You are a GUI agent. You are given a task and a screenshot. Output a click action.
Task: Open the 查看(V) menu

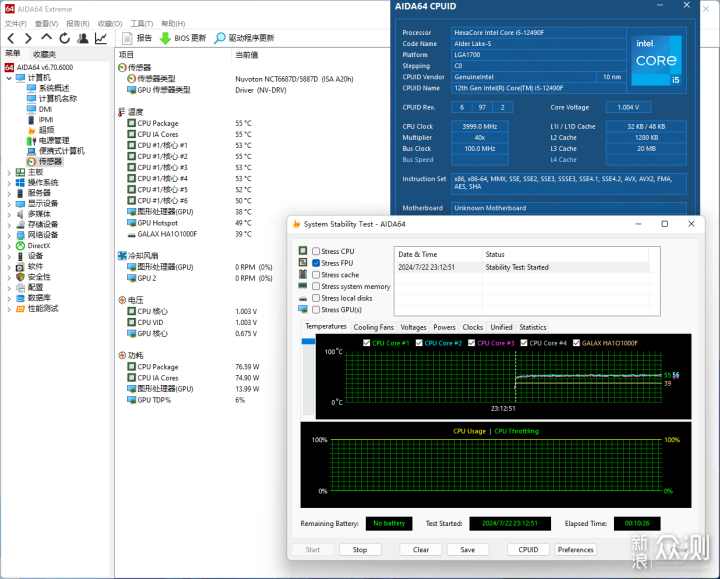46,23
